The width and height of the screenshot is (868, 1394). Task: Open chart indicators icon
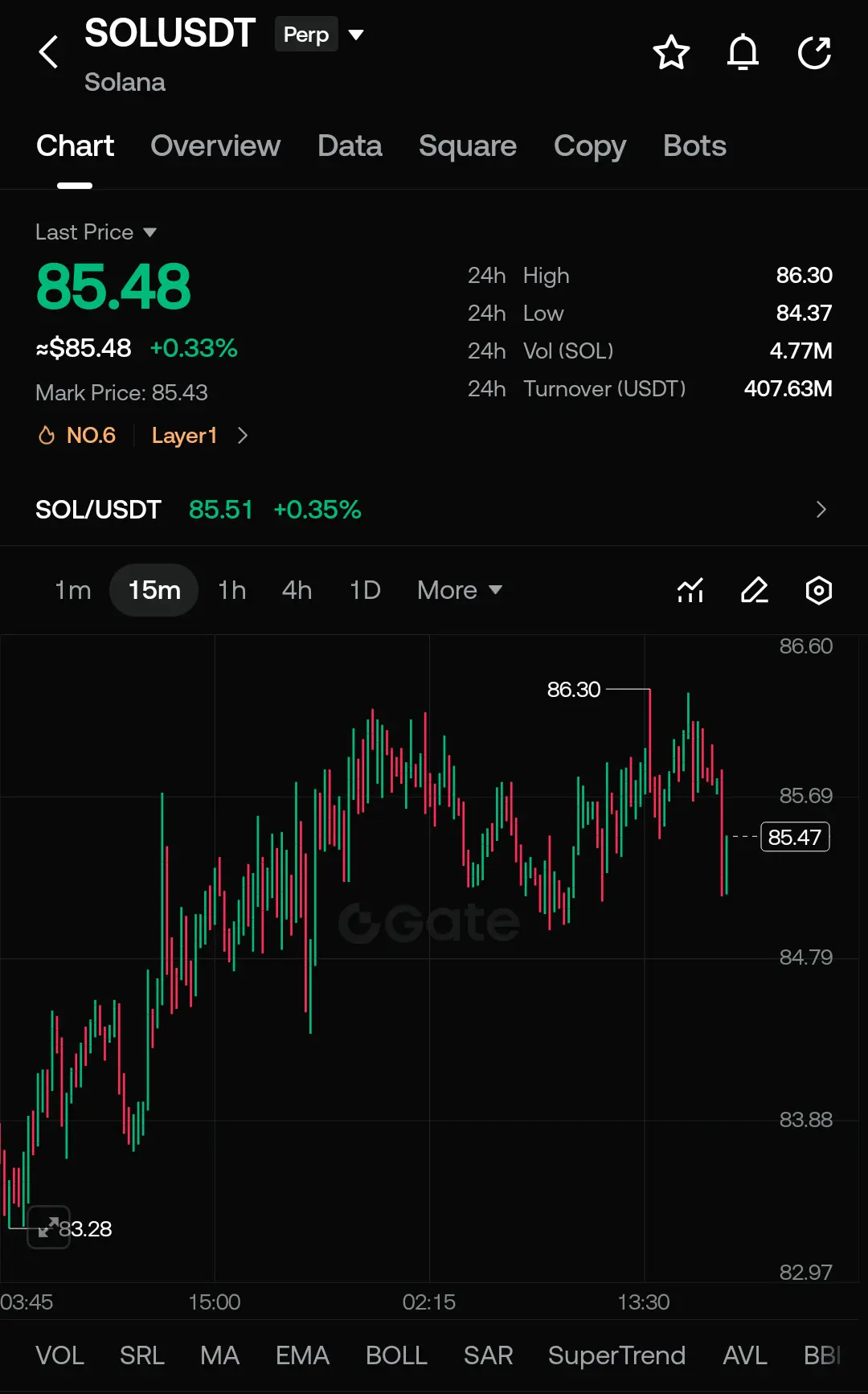pos(690,591)
